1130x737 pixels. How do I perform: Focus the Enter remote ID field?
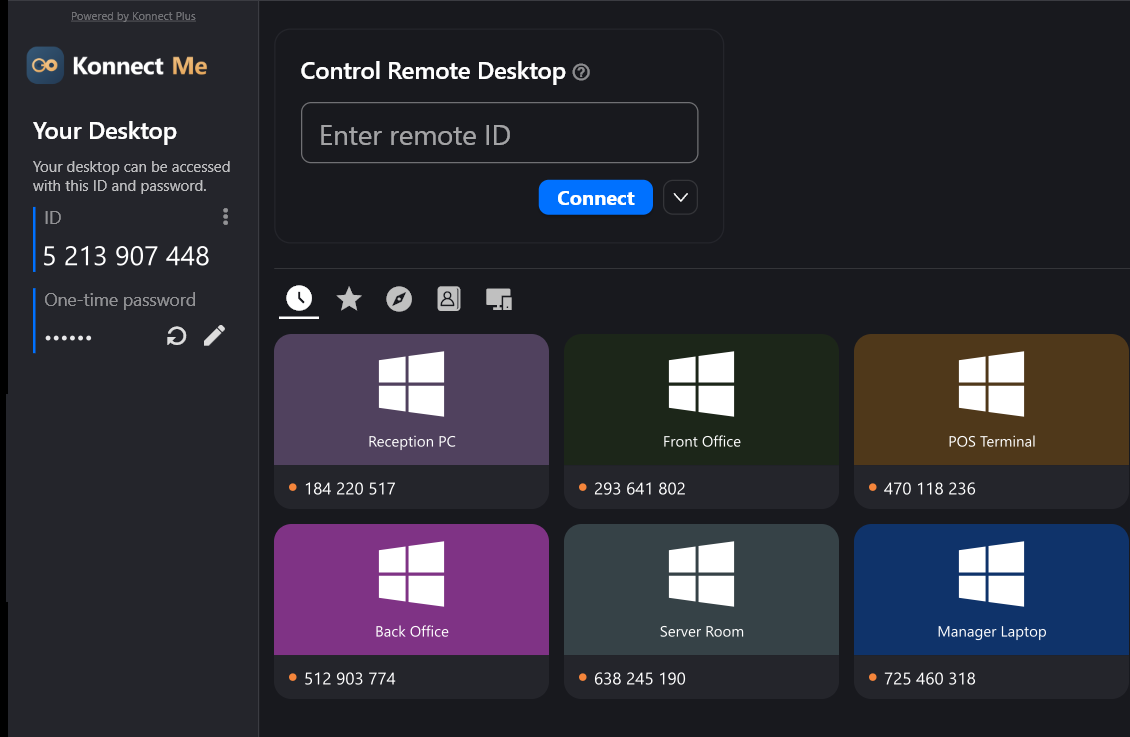(499, 133)
